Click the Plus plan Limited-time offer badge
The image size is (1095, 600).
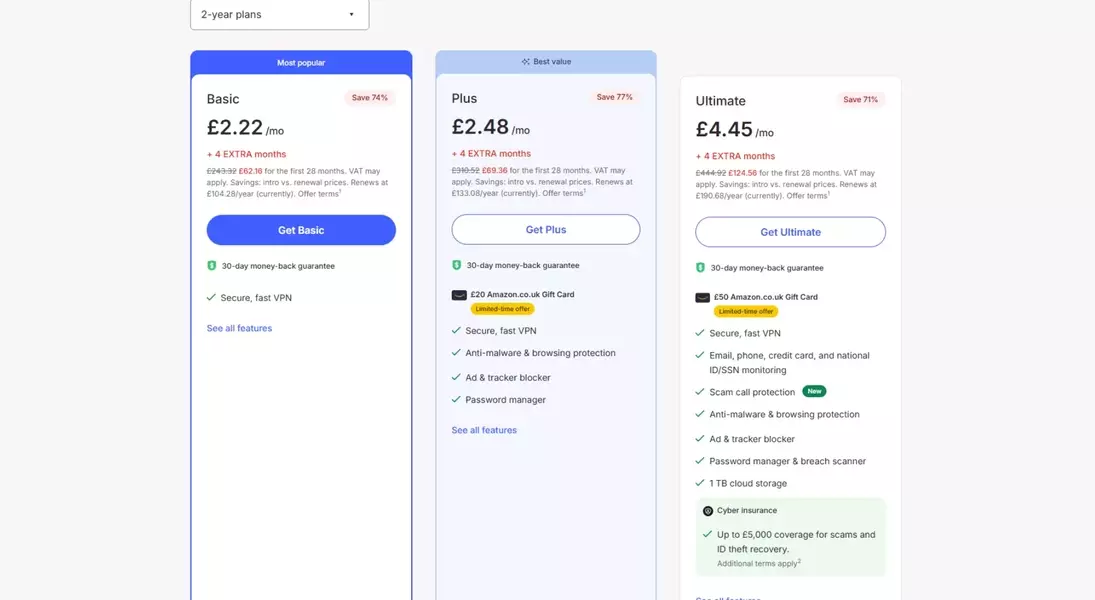[x=502, y=309]
